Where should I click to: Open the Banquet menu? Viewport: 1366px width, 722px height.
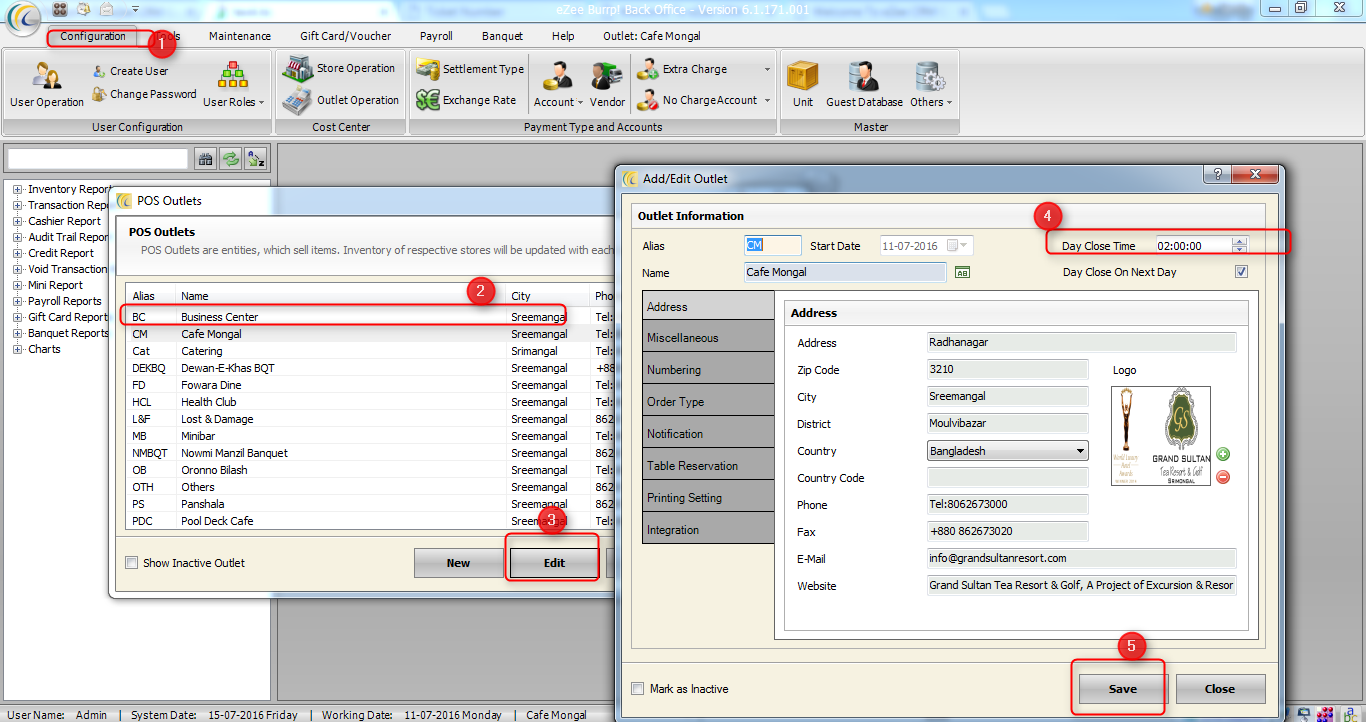[502, 36]
